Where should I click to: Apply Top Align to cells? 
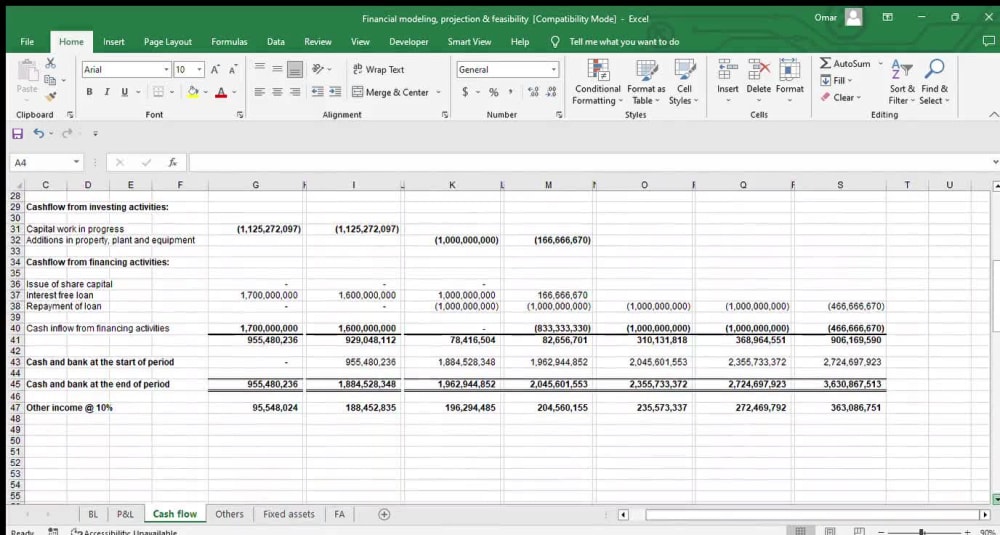(x=260, y=69)
